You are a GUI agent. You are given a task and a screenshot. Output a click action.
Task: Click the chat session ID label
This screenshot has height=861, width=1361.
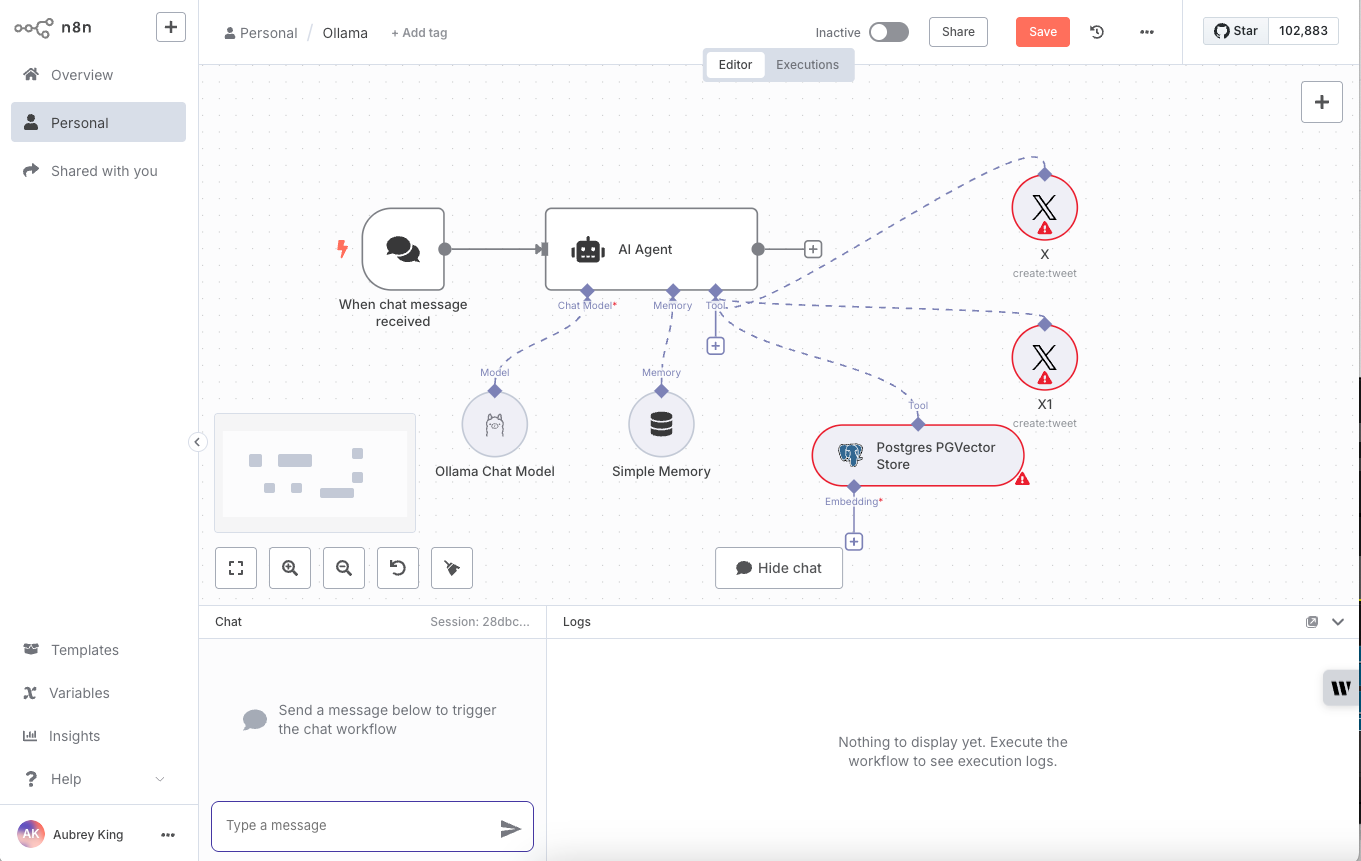pyautogui.click(x=480, y=622)
